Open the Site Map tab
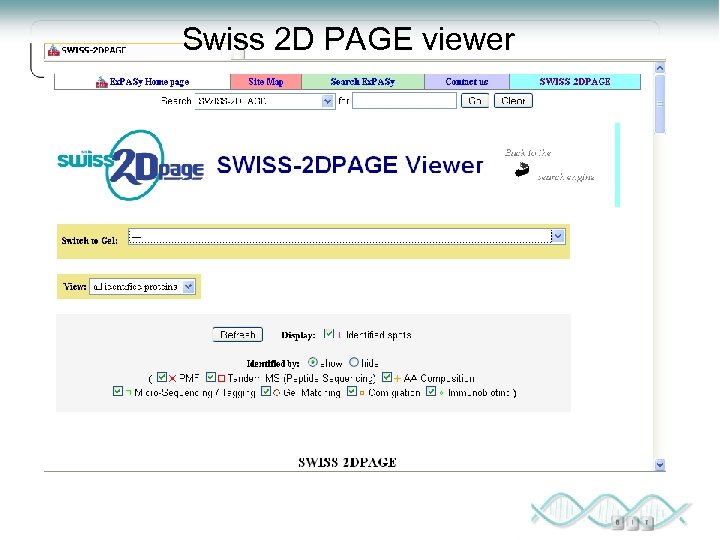Viewport: 720px width, 540px height. click(x=266, y=82)
